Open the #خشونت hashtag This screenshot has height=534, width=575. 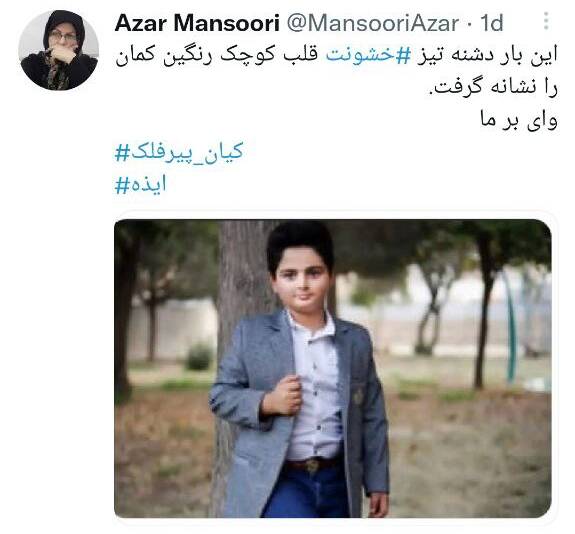coord(360,55)
